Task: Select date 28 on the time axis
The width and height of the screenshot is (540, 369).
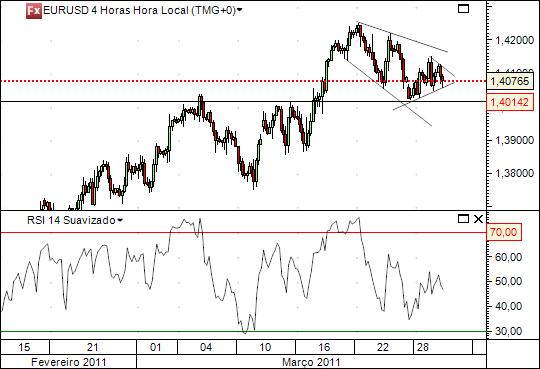Action: [423, 347]
